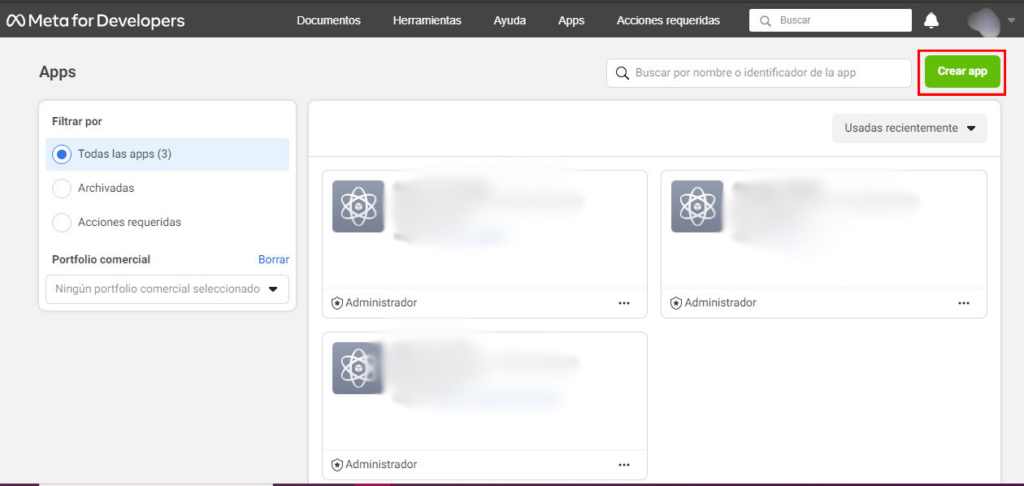Open the Documentos menu
The height and width of the screenshot is (486, 1024).
(328, 20)
